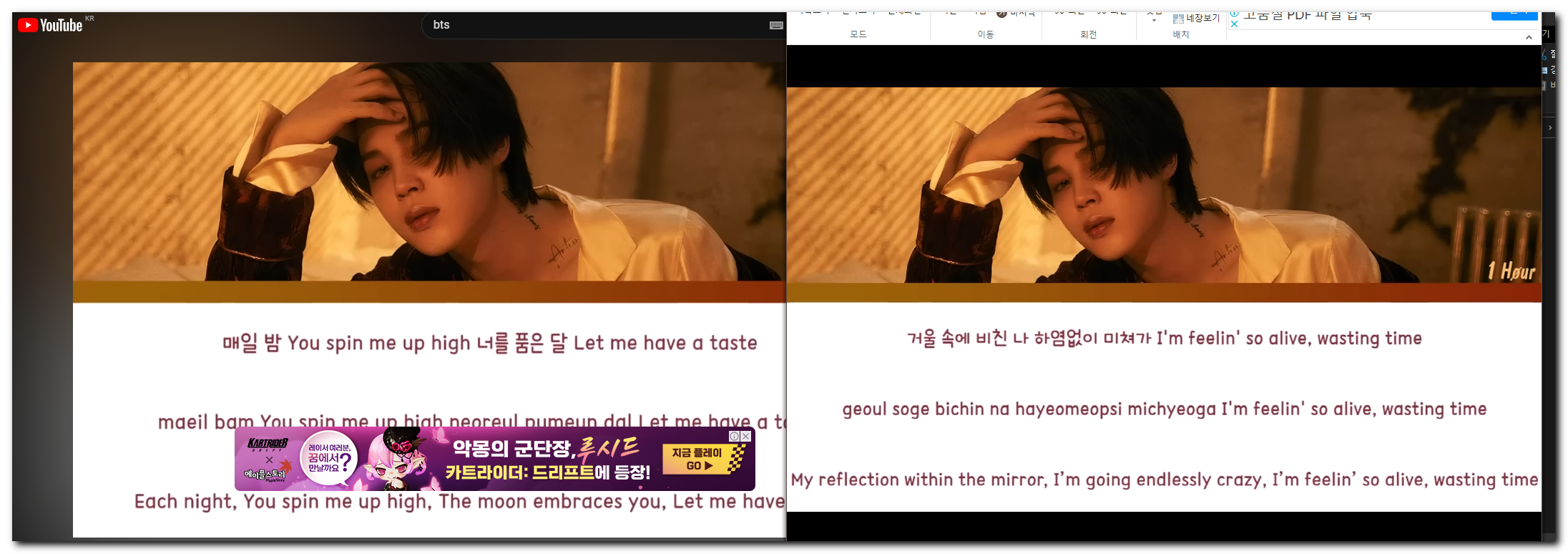Screen dimensions: 1568x554
Task: Click the '모드' group label
Action: (858, 34)
